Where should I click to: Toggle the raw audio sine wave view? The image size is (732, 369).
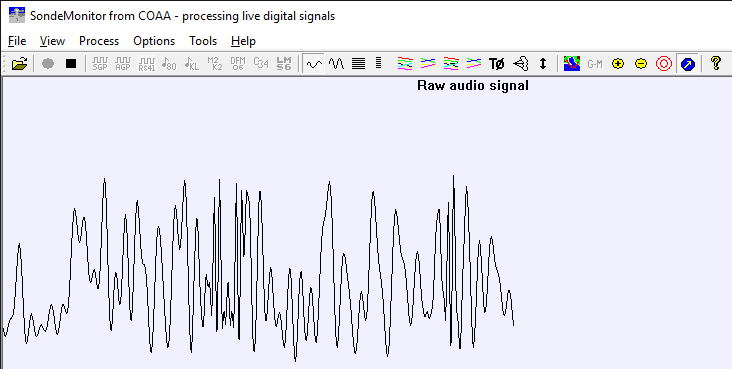(x=314, y=64)
